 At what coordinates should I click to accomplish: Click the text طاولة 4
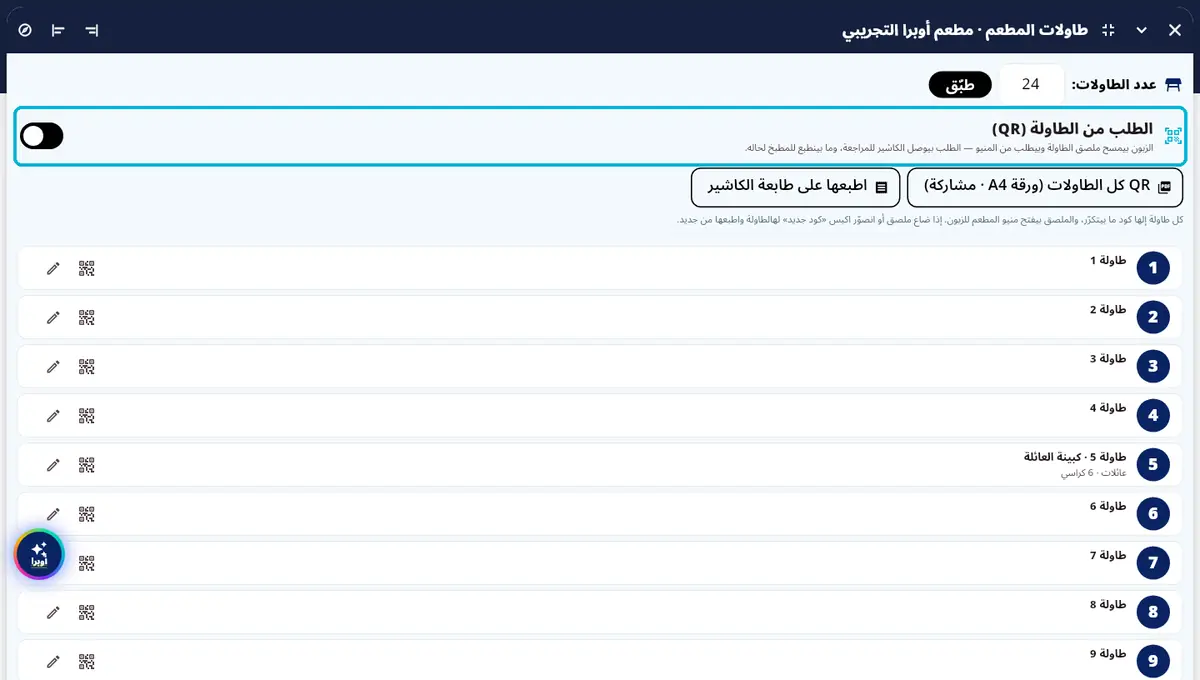click(1108, 408)
